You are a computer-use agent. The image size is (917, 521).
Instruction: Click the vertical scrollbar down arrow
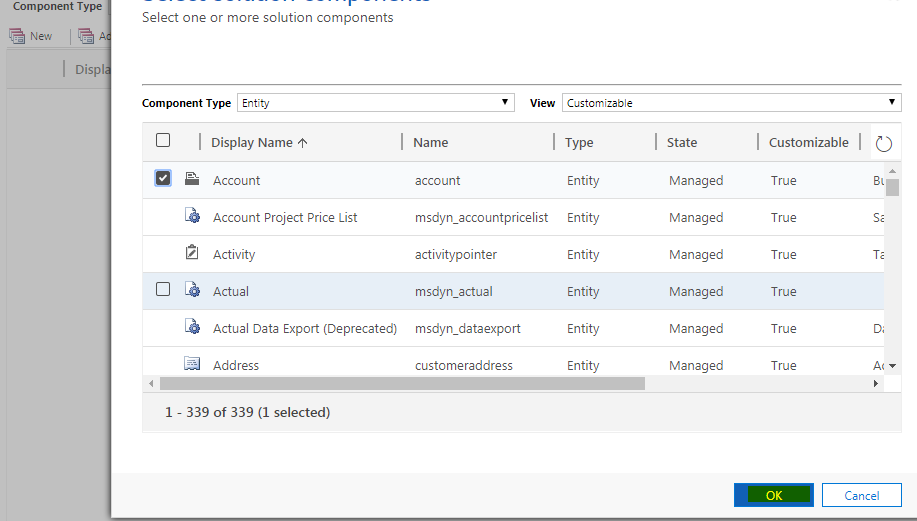(x=893, y=366)
